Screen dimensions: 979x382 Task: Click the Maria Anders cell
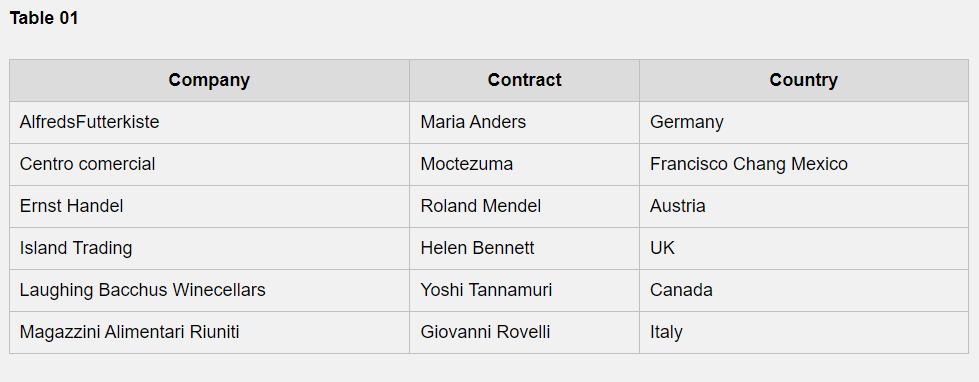[x=524, y=122]
